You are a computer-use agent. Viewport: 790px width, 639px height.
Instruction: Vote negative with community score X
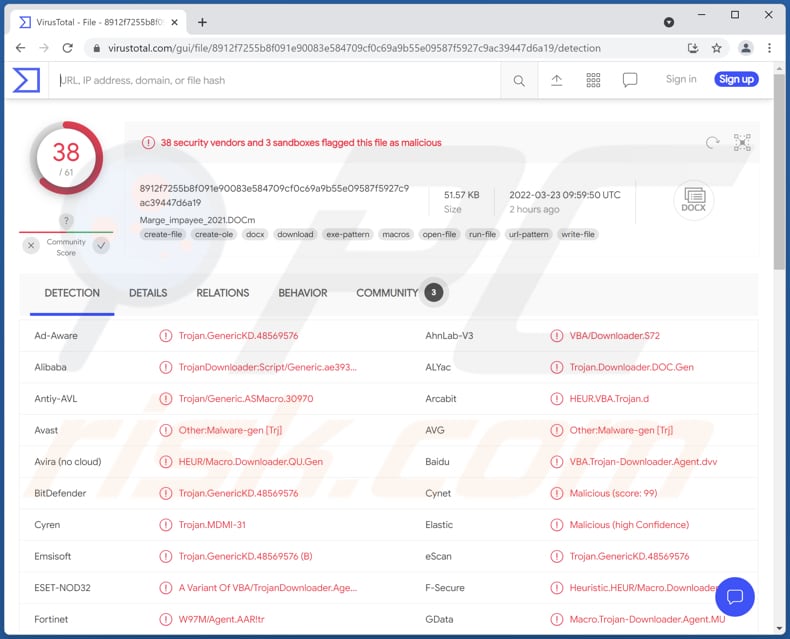click(31, 245)
